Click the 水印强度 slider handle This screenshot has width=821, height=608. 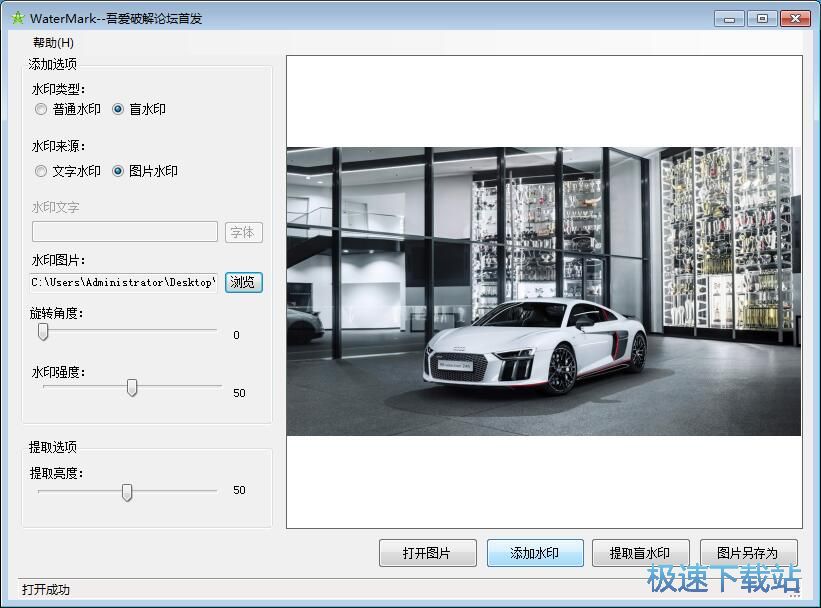131,388
